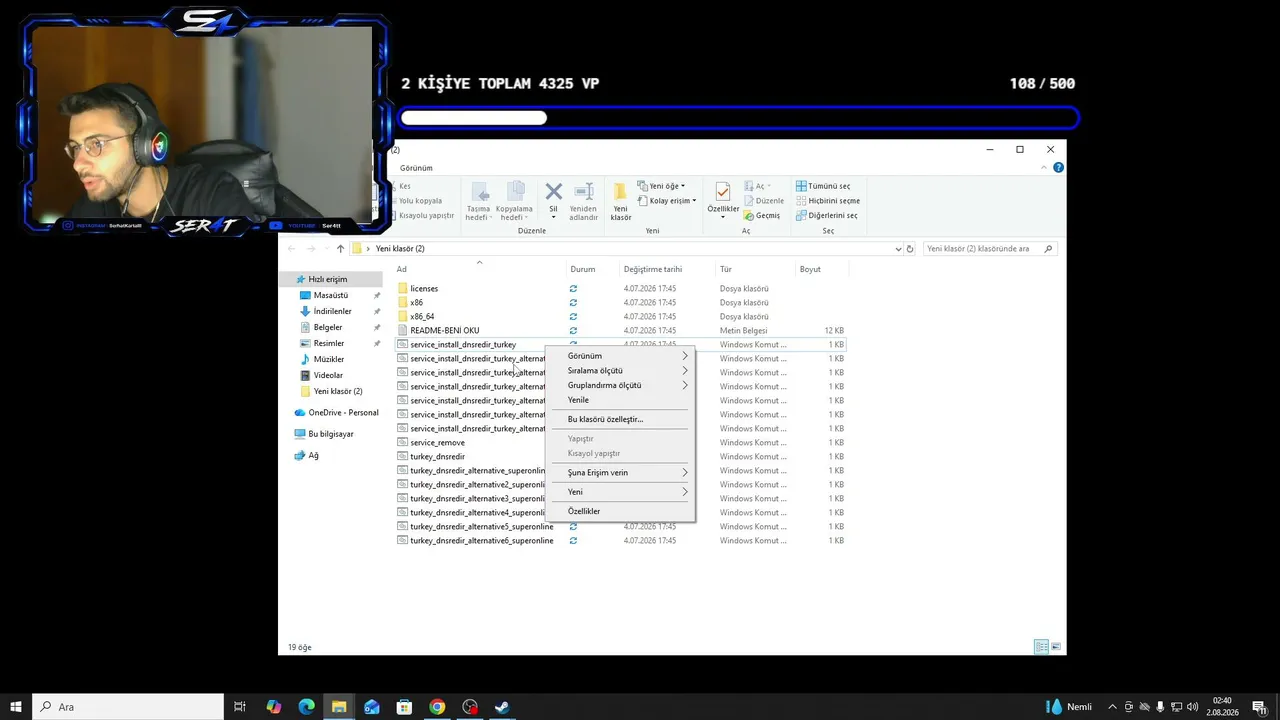The image size is (1280, 720).
Task: Refresh the address bar location
Action: pos(910,249)
